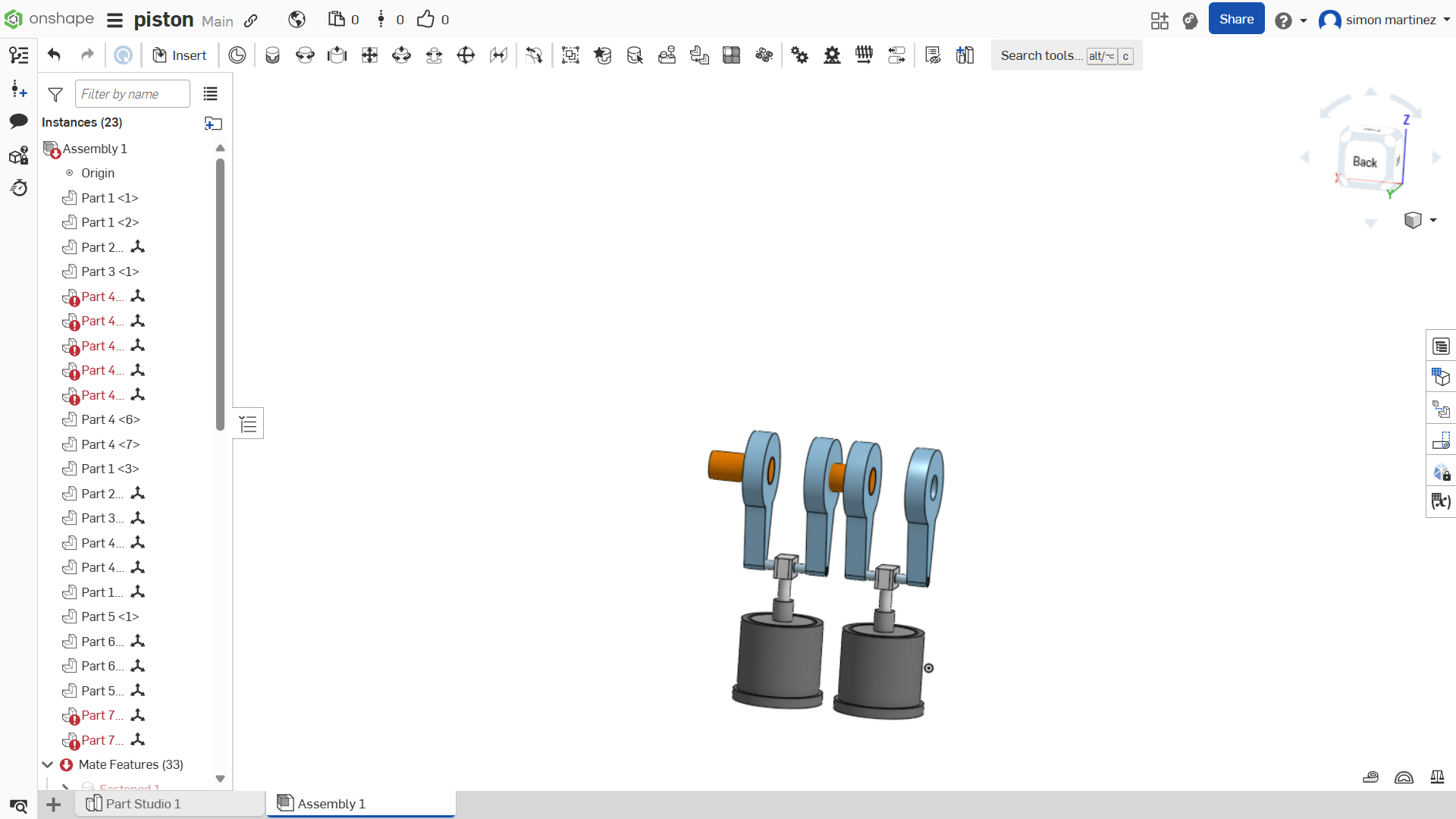Click the blue regenerate circle icon
1456x819 pixels.
[x=123, y=55]
